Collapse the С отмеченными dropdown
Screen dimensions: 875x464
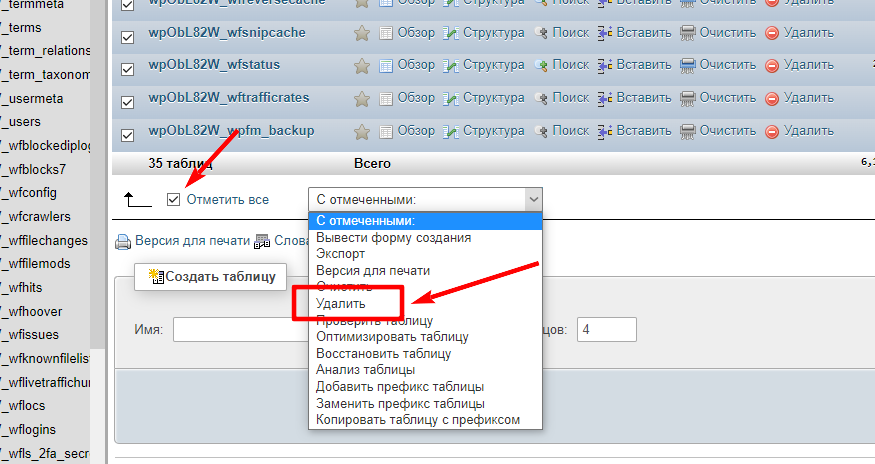click(425, 199)
